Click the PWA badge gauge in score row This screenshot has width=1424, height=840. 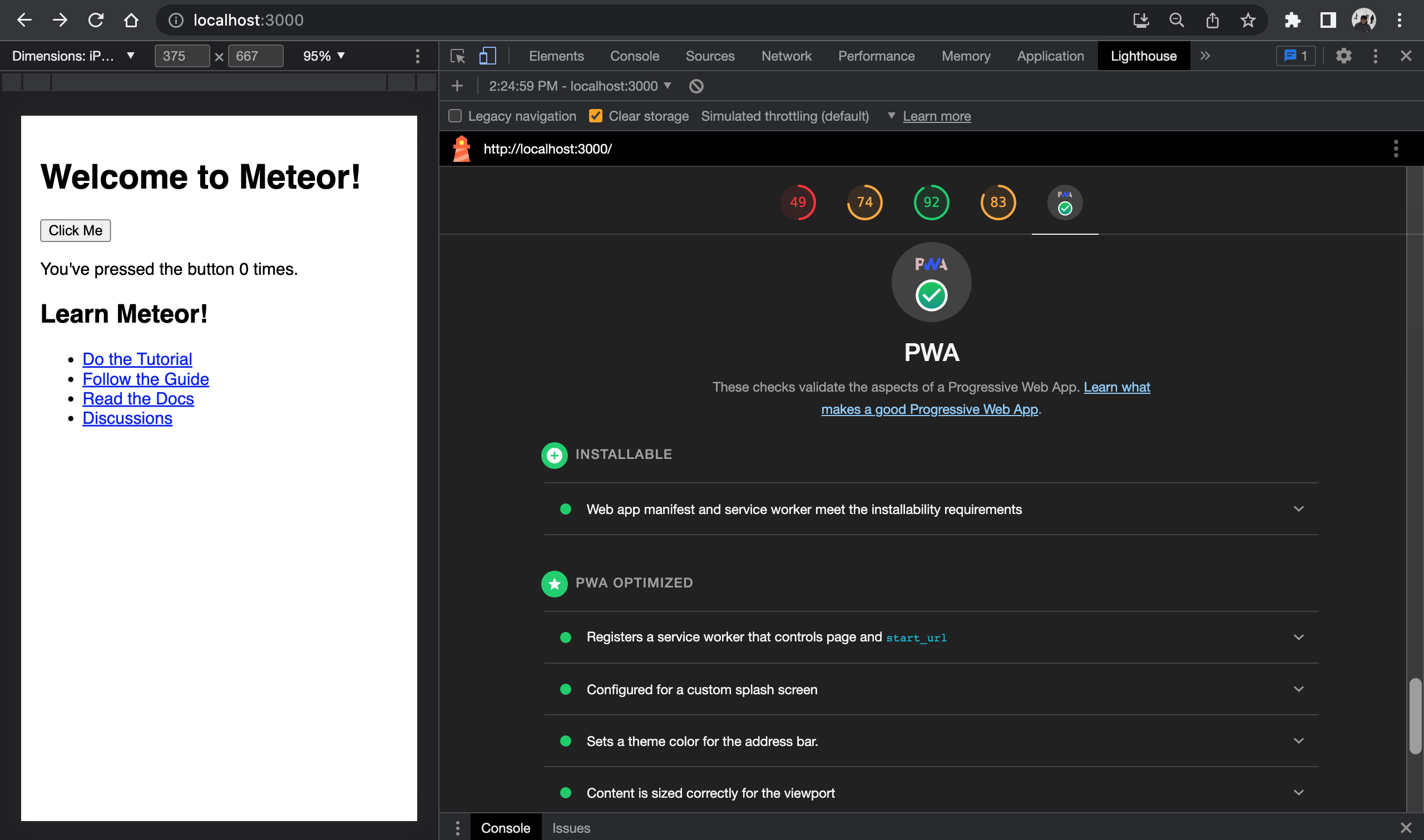point(1065,202)
